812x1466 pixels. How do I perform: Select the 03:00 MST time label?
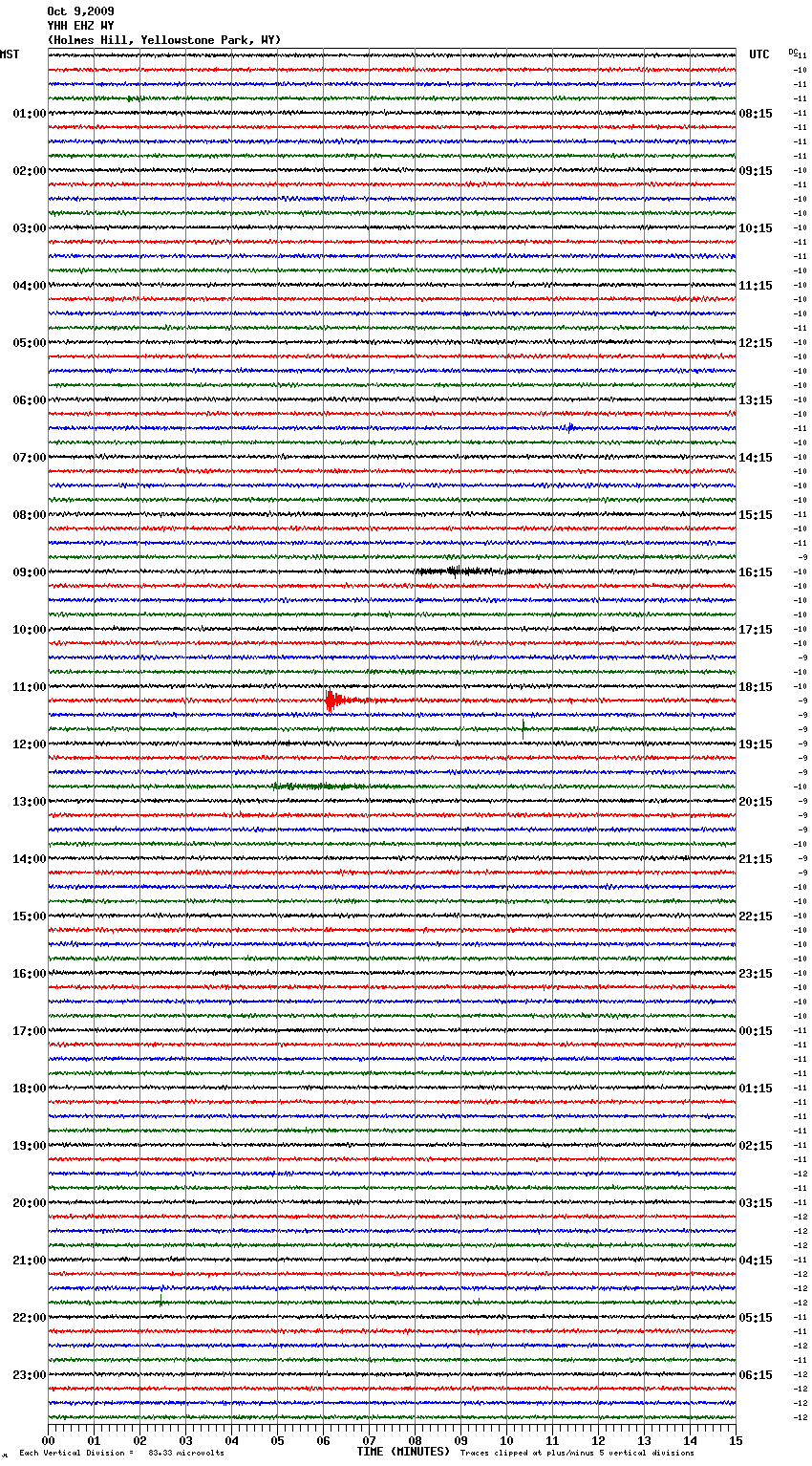pyautogui.click(x=30, y=228)
